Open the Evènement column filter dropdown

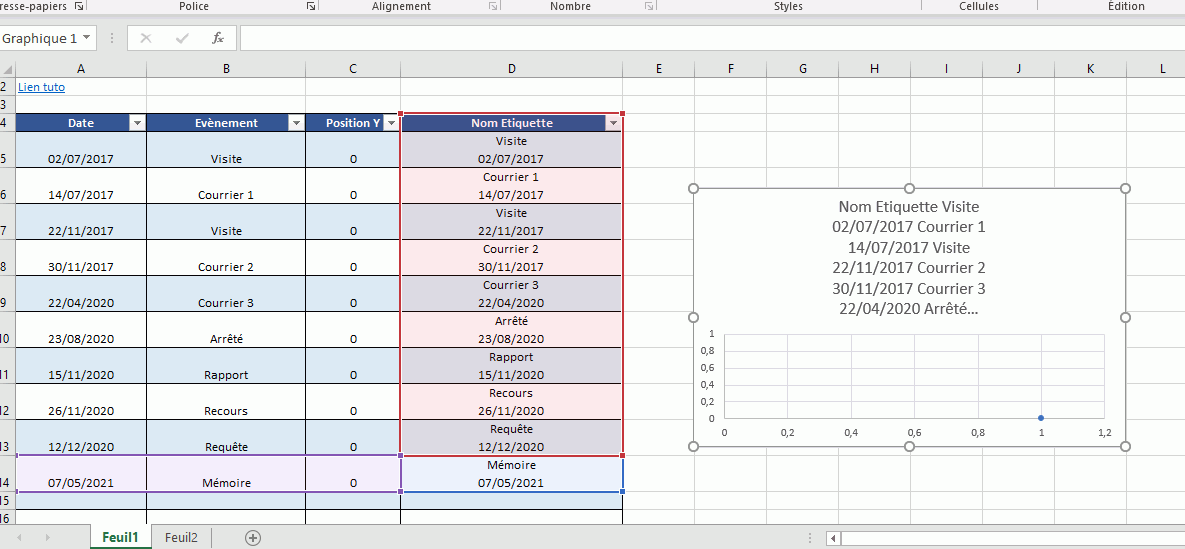click(x=296, y=123)
